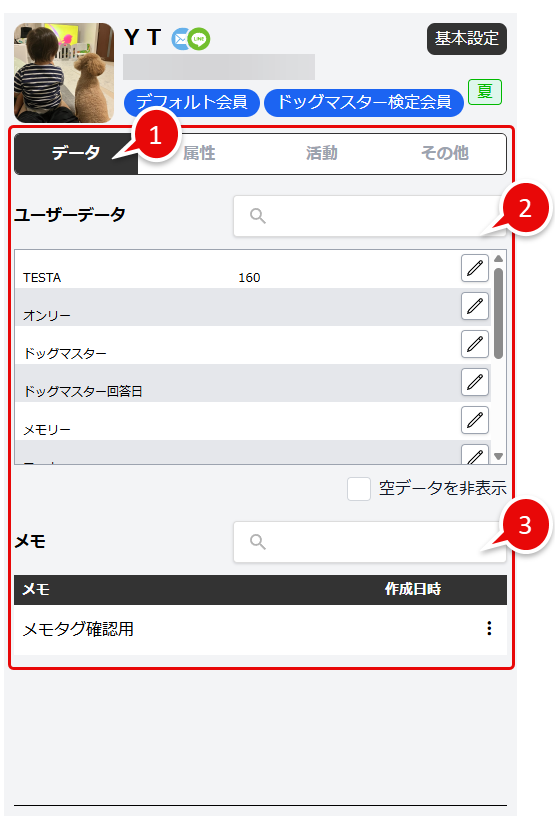This screenshot has width=555, height=817.
Task: Open 基本設定 button
Action: [x=467, y=39]
